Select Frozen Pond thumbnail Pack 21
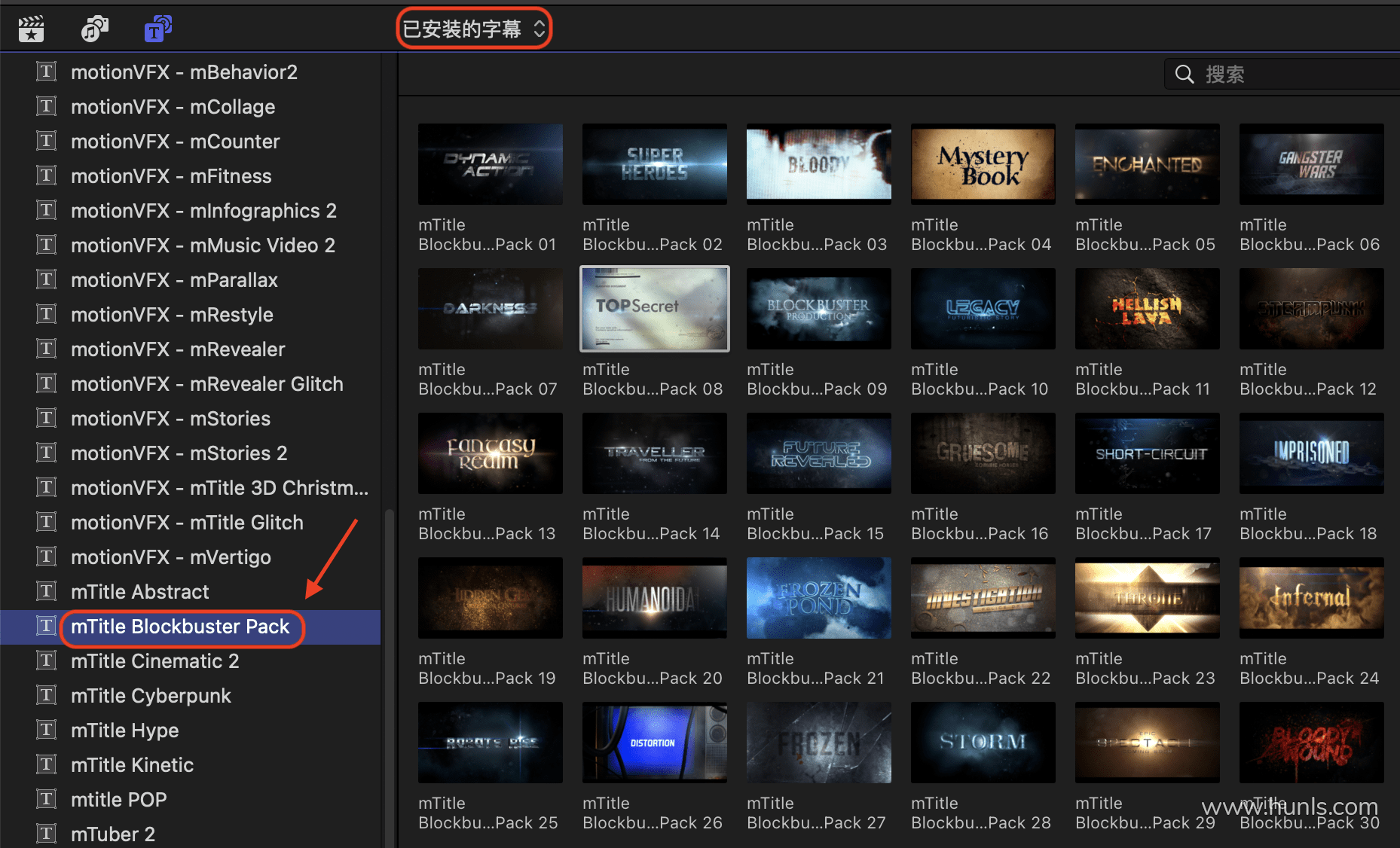The height and width of the screenshot is (848, 1400). pyautogui.click(x=819, y=598)
